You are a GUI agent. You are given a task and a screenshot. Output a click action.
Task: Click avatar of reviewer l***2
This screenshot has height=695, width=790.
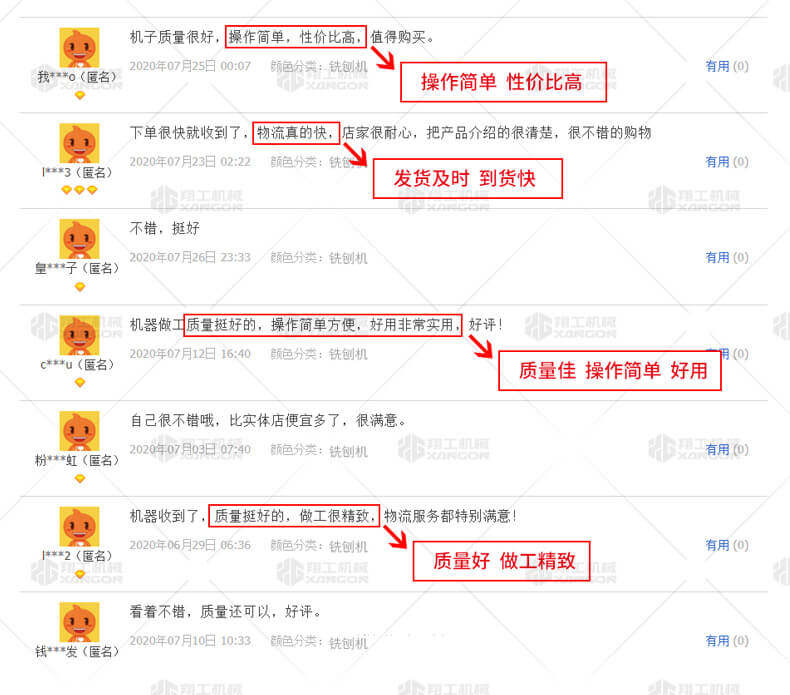(79, 527)
